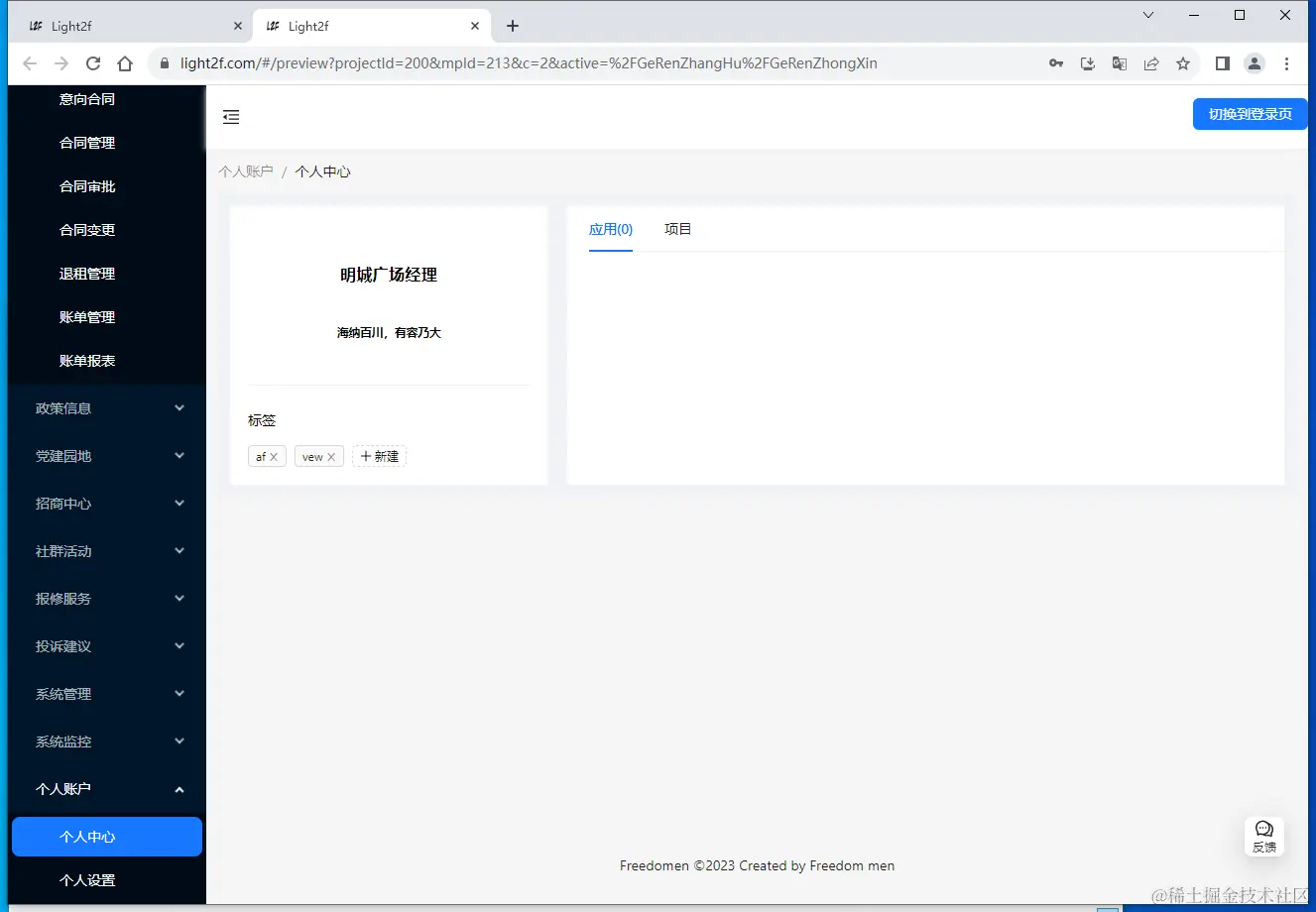The width and height of the screenshot is (1316, 912).
Task: Open the saved passwords key icon
Action: tap(1056, 63)
